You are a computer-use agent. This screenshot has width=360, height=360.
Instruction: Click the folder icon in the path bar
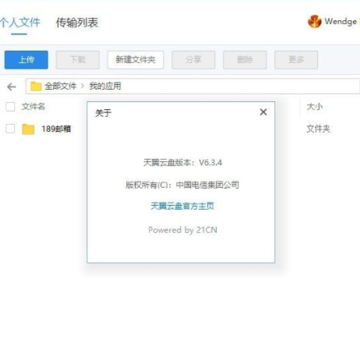coord(36,86)
